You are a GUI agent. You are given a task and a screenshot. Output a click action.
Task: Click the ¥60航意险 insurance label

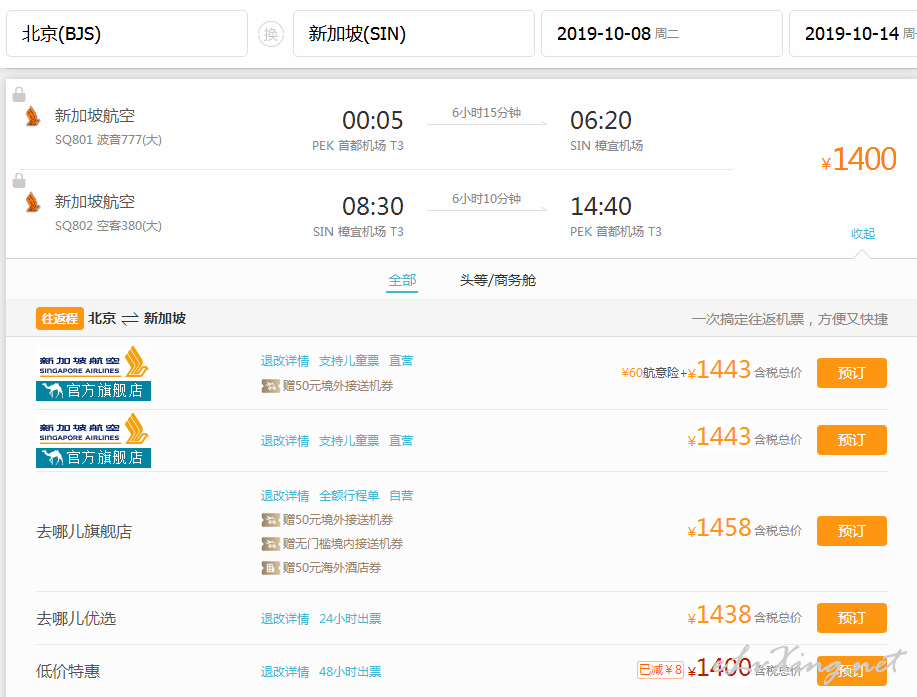[650, 373]
